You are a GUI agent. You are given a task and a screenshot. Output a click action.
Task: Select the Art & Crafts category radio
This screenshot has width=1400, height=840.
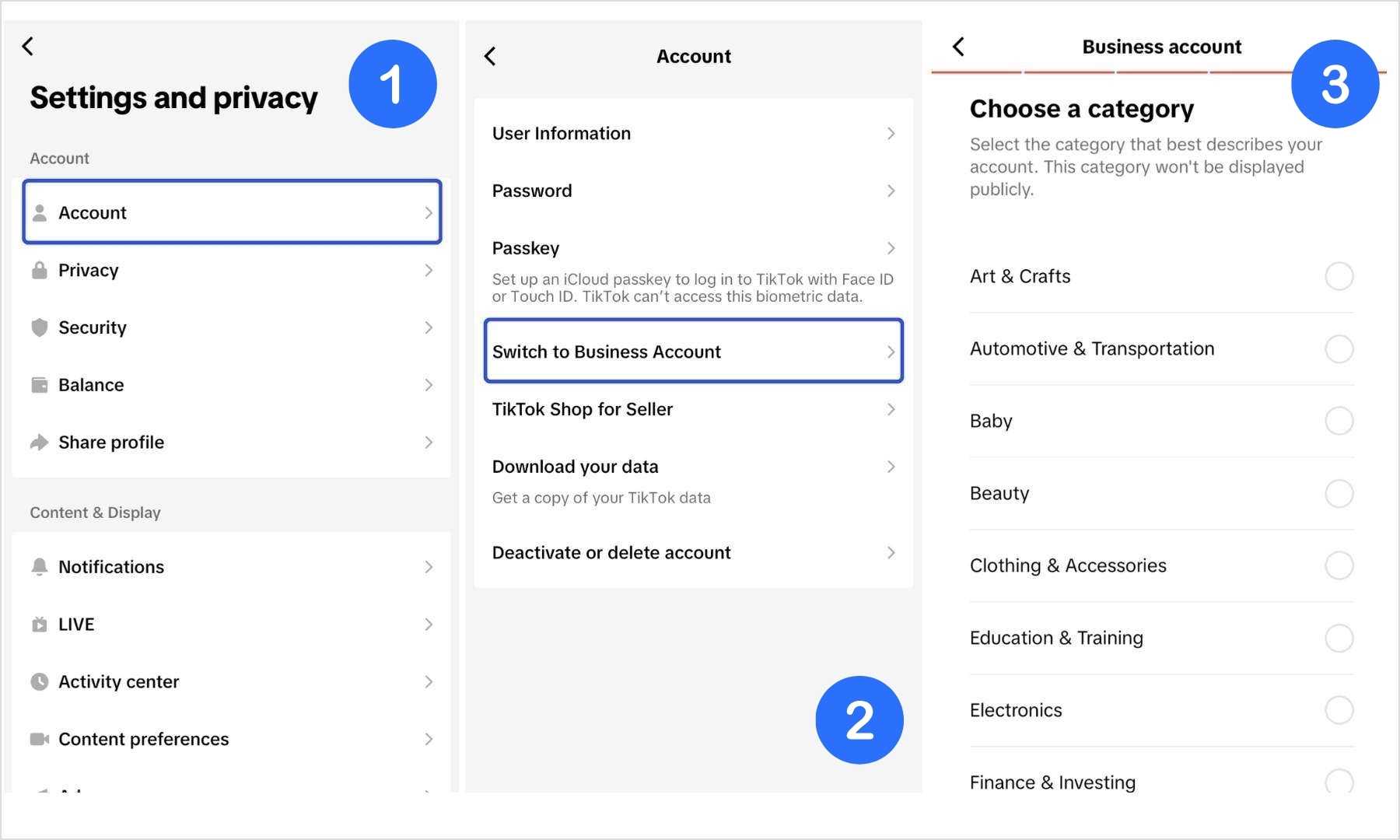tap(1339, 276)
